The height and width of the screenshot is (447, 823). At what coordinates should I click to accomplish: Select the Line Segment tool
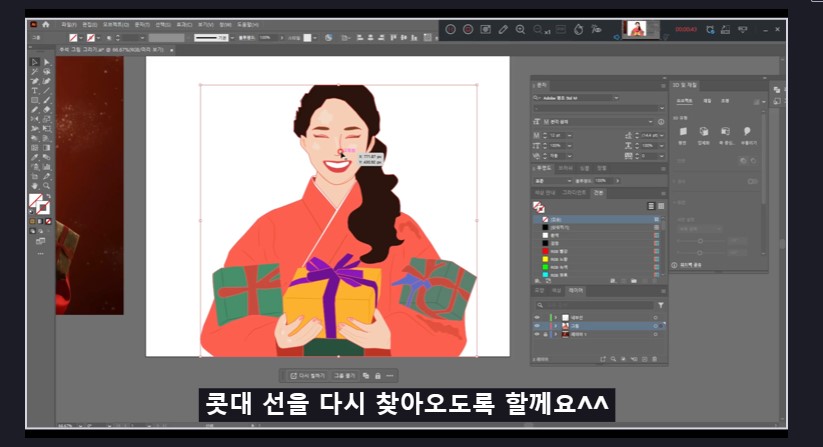47,91
